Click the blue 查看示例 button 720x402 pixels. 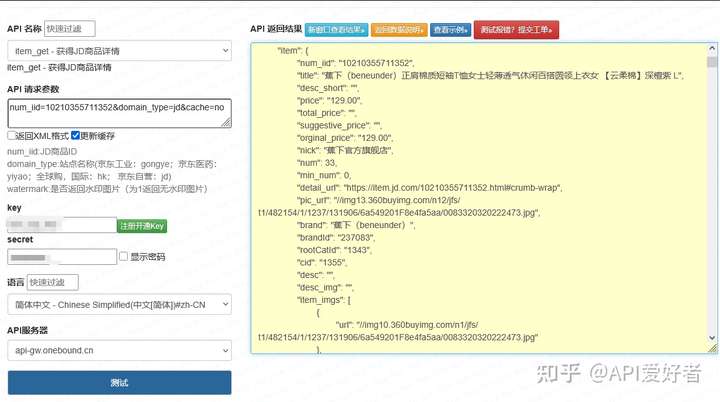coord(450,30)
